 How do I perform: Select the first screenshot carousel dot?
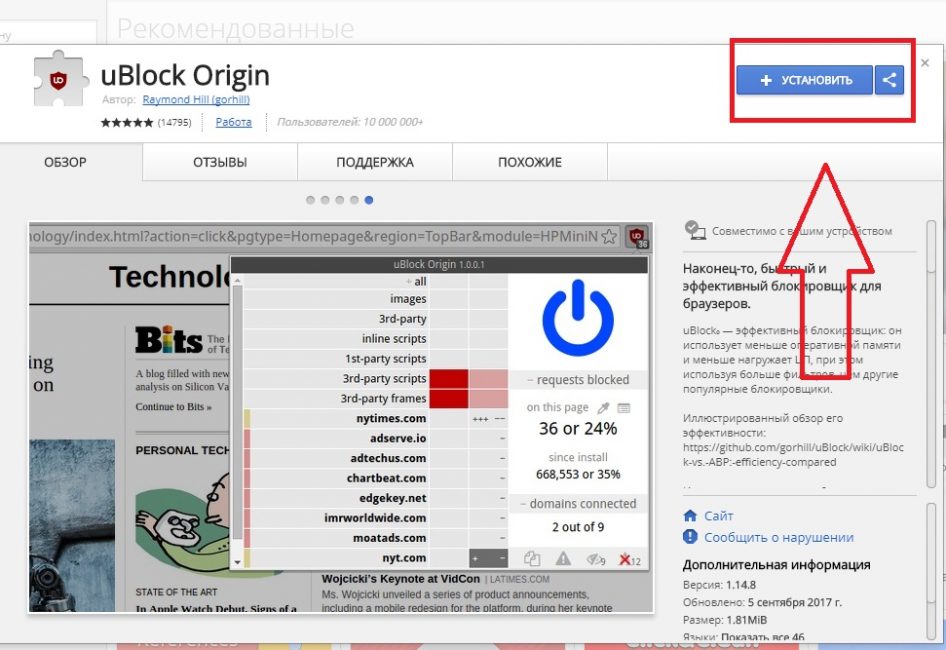coord(310,200)
